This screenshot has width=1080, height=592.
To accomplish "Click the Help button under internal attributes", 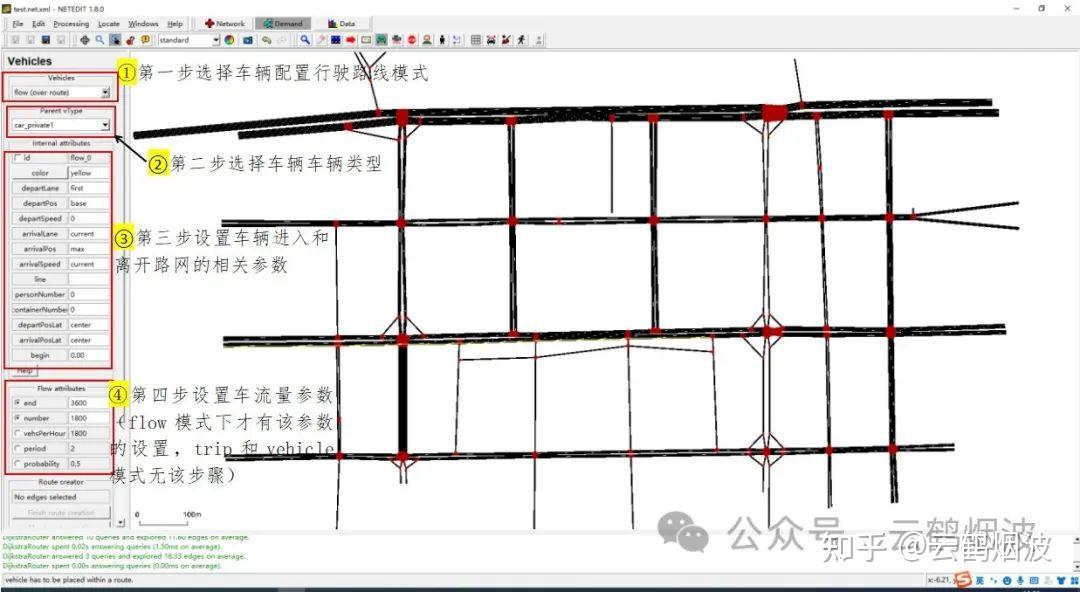I will tap(25, 371).
